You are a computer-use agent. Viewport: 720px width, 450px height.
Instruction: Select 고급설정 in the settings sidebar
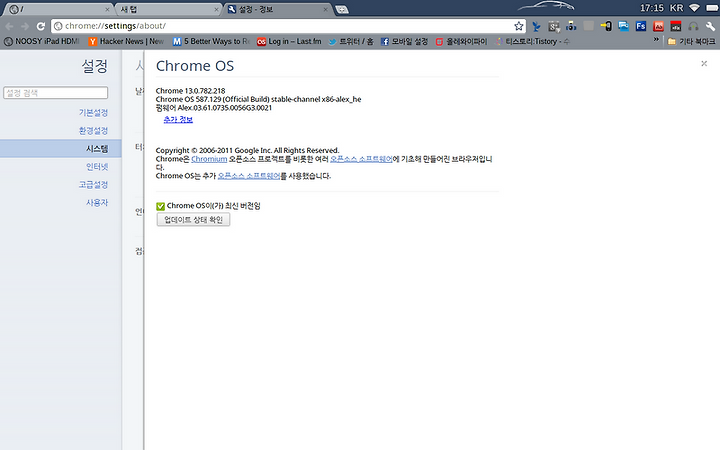click(x=93, y=184)
